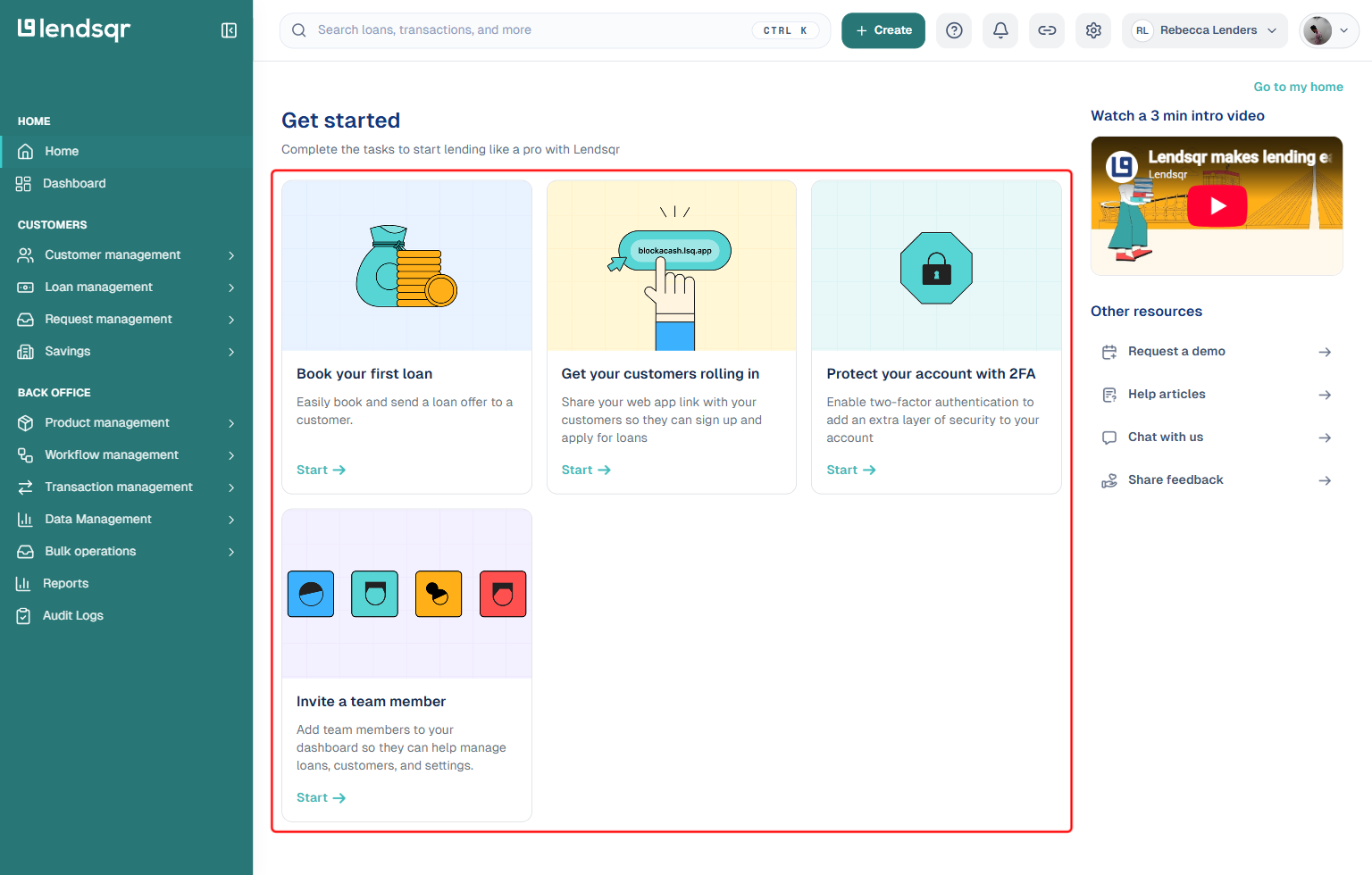
Task: Expand Customer management chevron
Action: (231, 255)
